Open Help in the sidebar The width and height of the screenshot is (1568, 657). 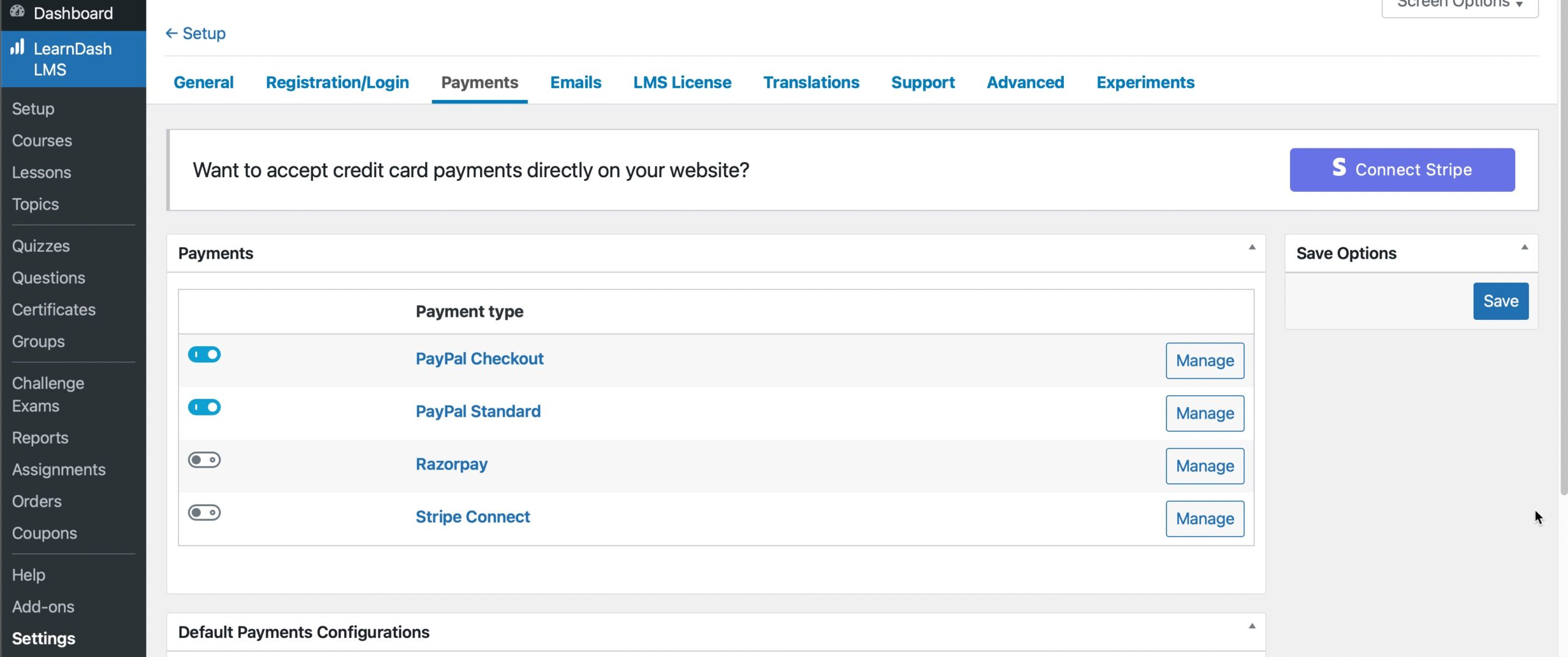pos(28,575)
